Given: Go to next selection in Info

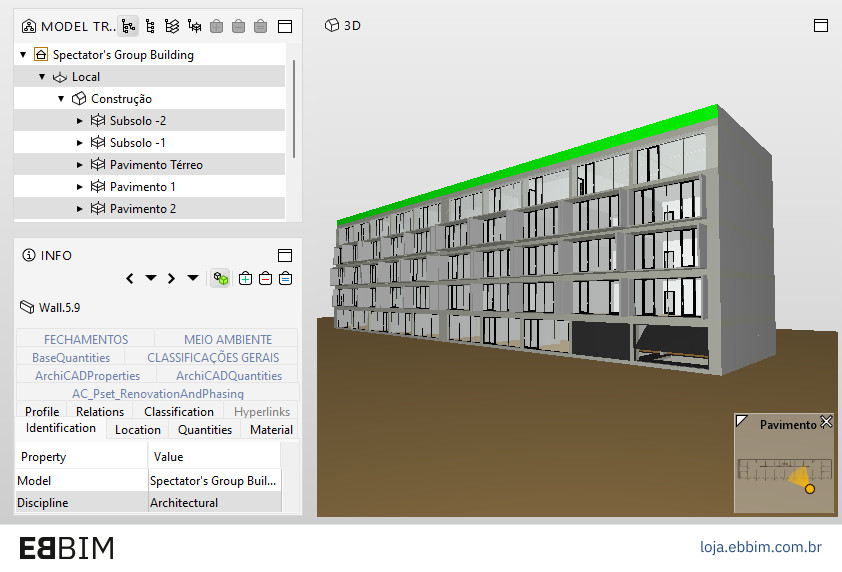Looking at the screenshot, I should coord(171,278).
